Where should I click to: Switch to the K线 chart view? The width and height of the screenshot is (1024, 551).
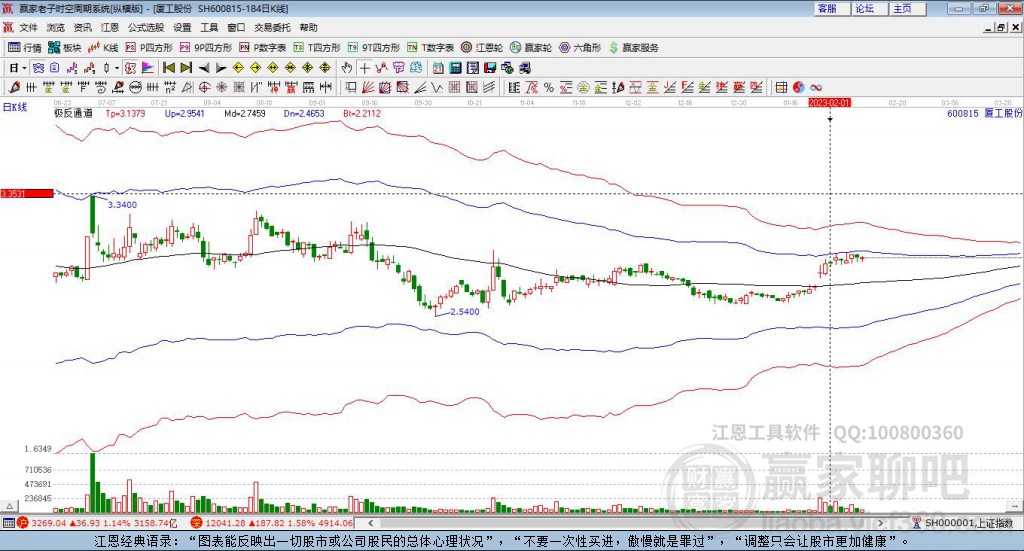point(103,48)
